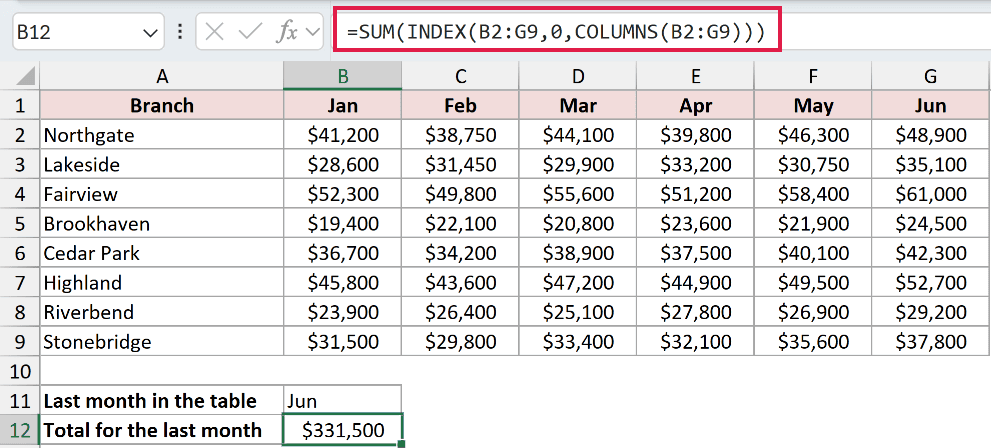
Task: Select column G header
Action: point(931,76)
